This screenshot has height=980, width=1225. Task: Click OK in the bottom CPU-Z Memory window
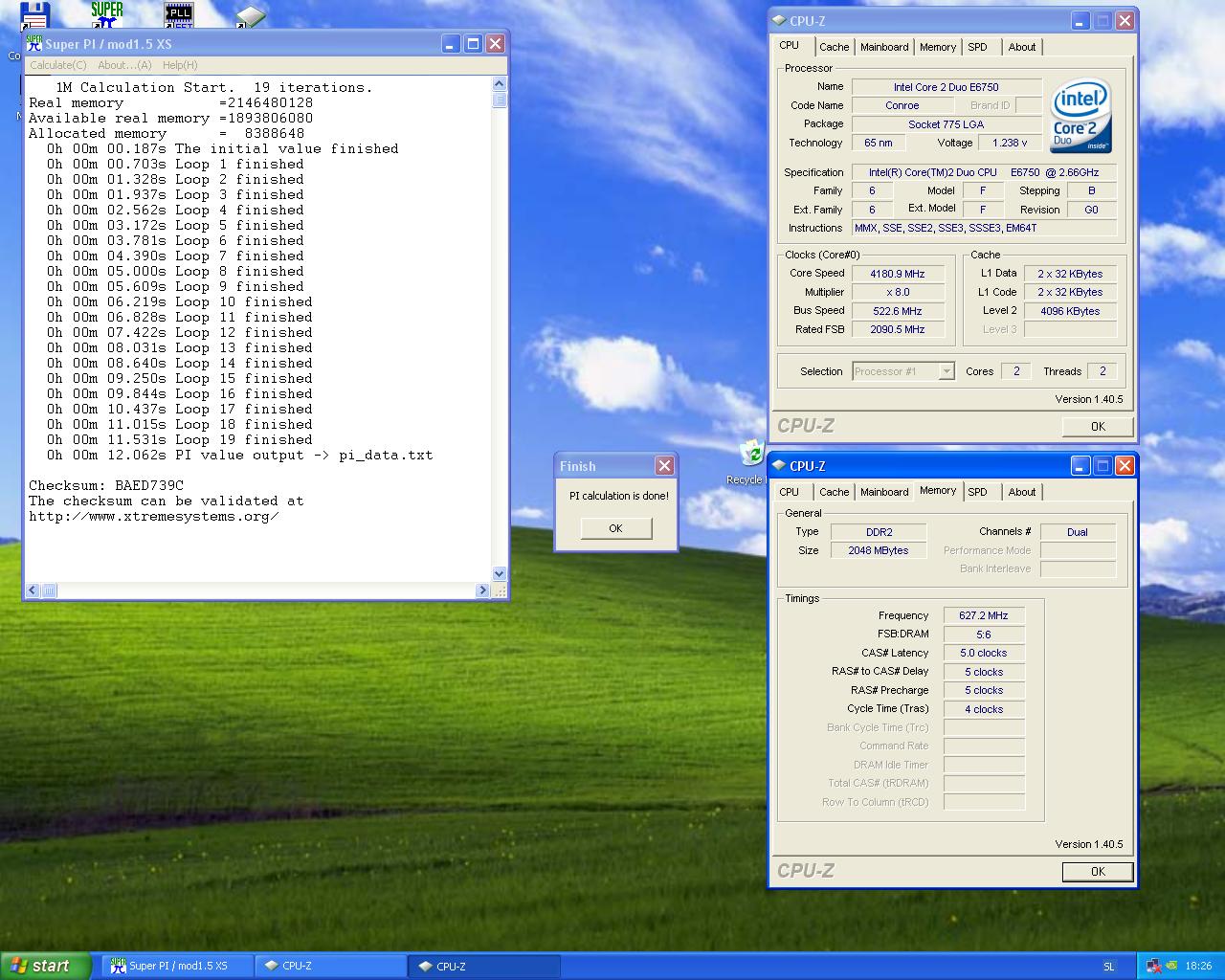tap(1098, 872)
